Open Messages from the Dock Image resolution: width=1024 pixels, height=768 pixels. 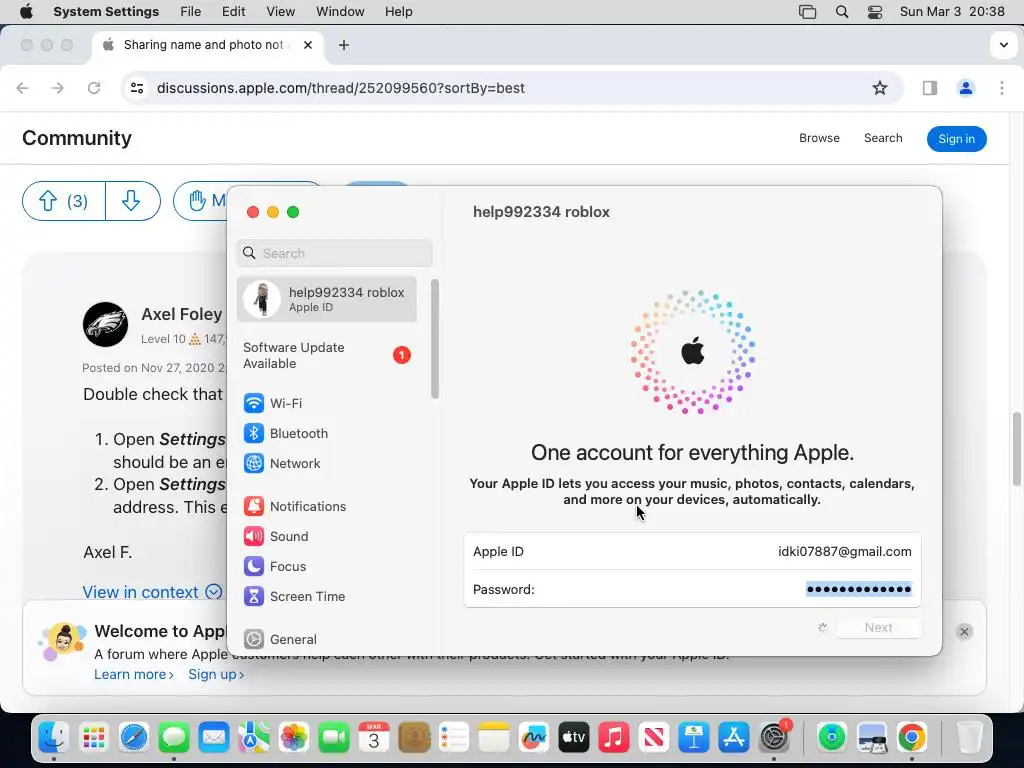tap(174, 738)
